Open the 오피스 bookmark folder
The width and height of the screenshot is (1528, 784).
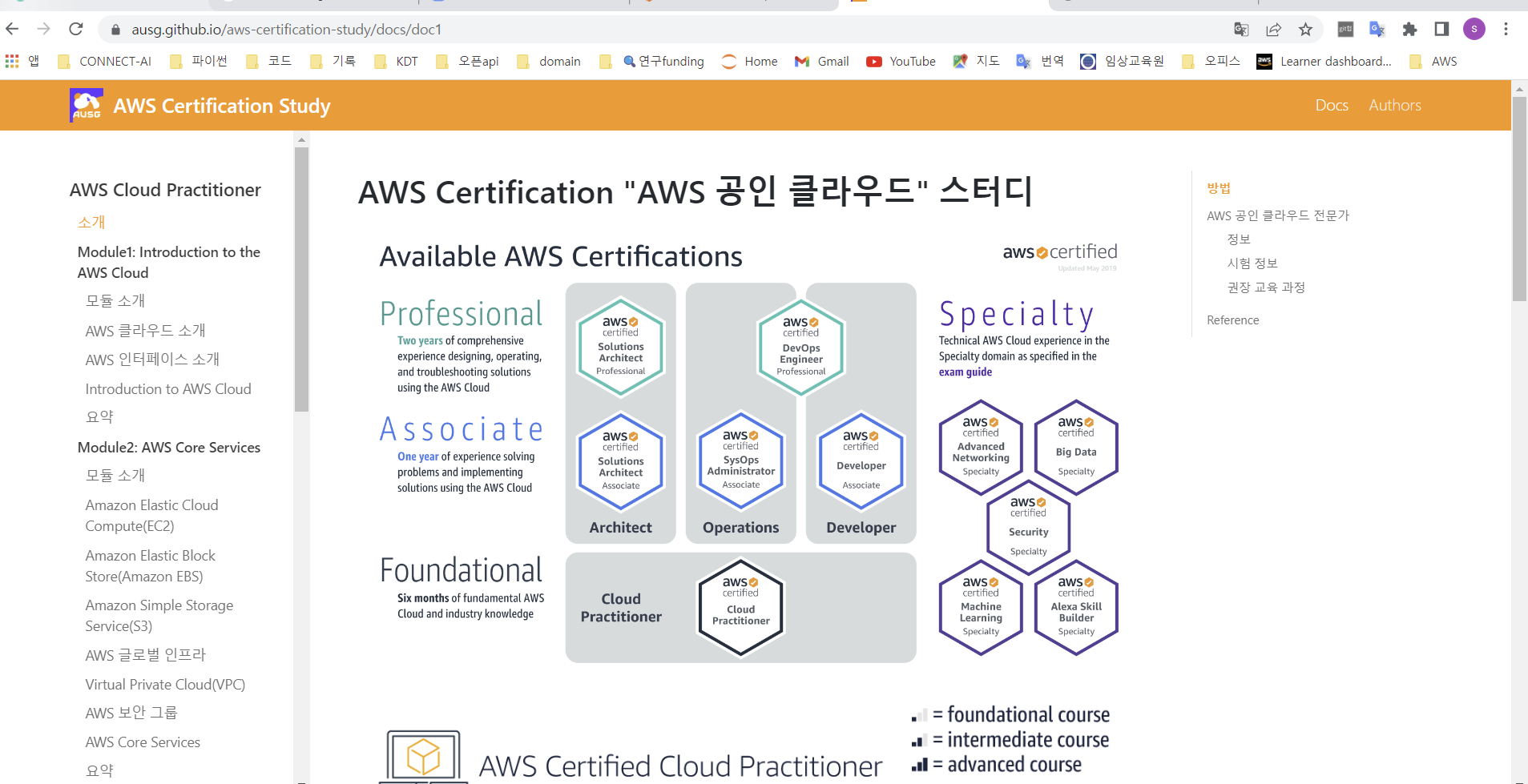[1211, 61]
